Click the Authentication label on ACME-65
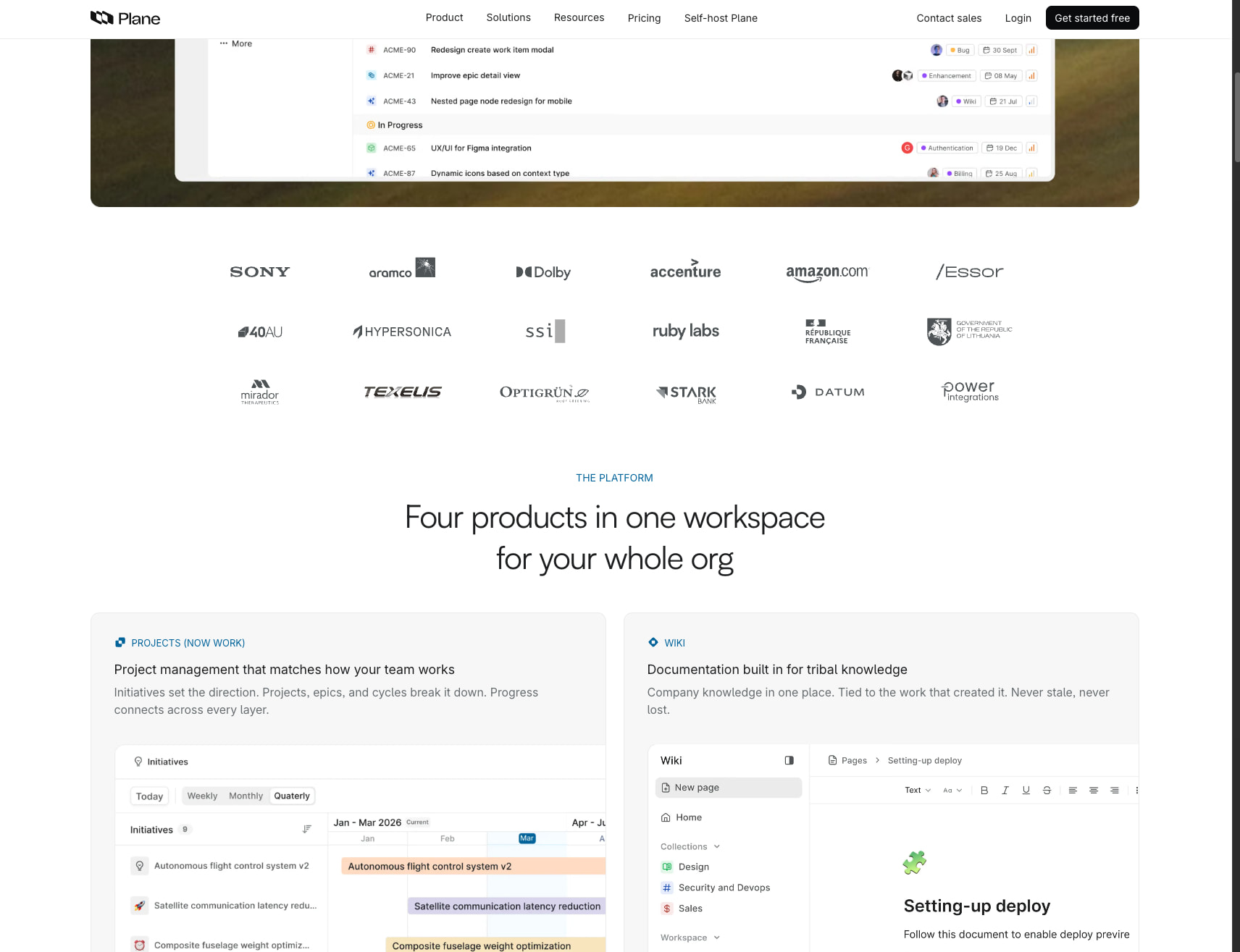 pyautogui.click(x=947, y=148)
